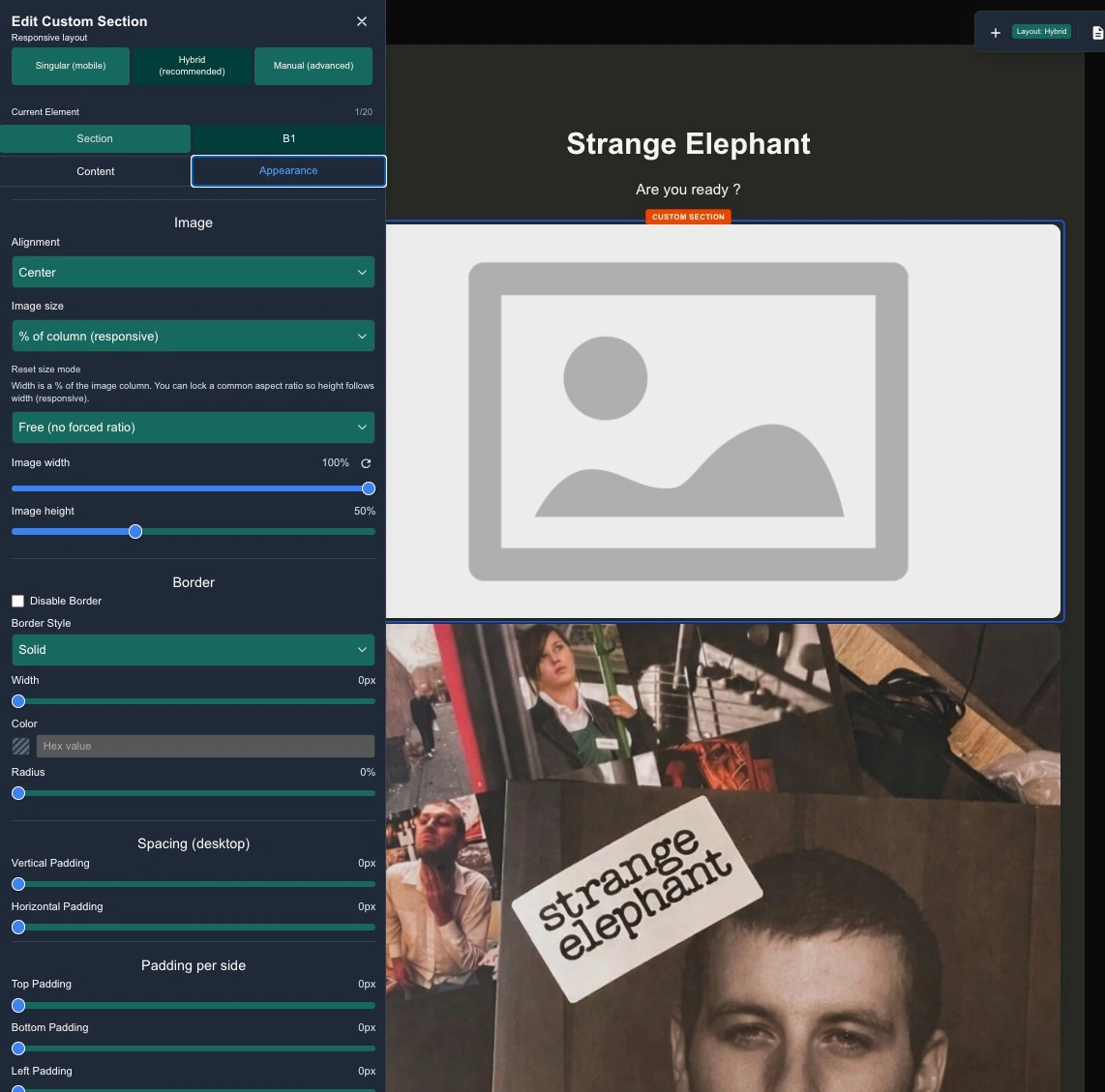Tick the Disable Border checkbox

click(18, 601)
